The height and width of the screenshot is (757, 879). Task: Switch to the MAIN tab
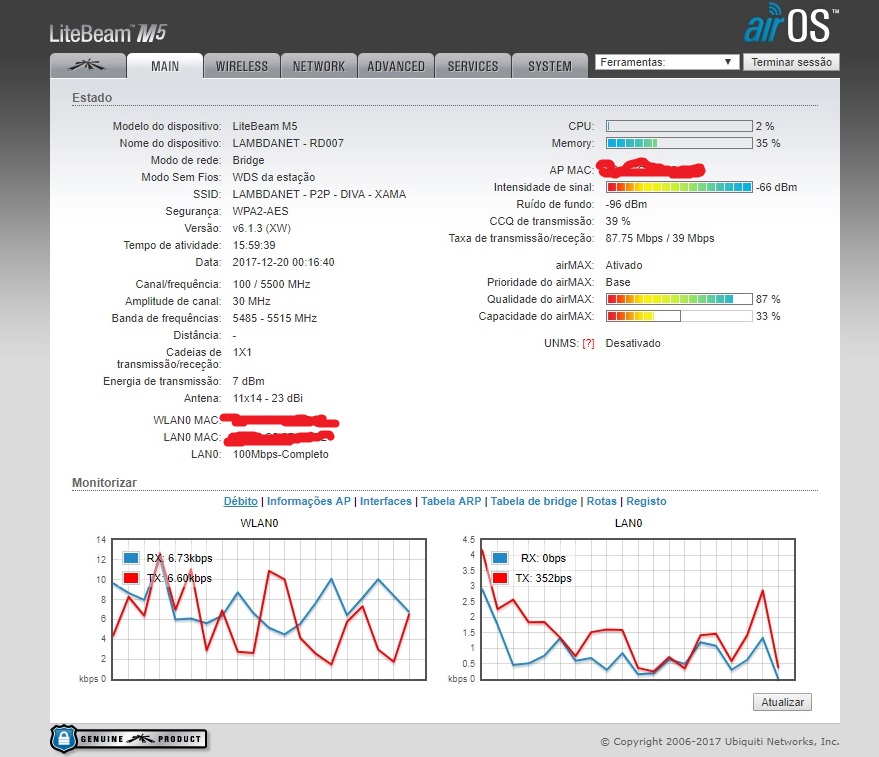(165, 66)
